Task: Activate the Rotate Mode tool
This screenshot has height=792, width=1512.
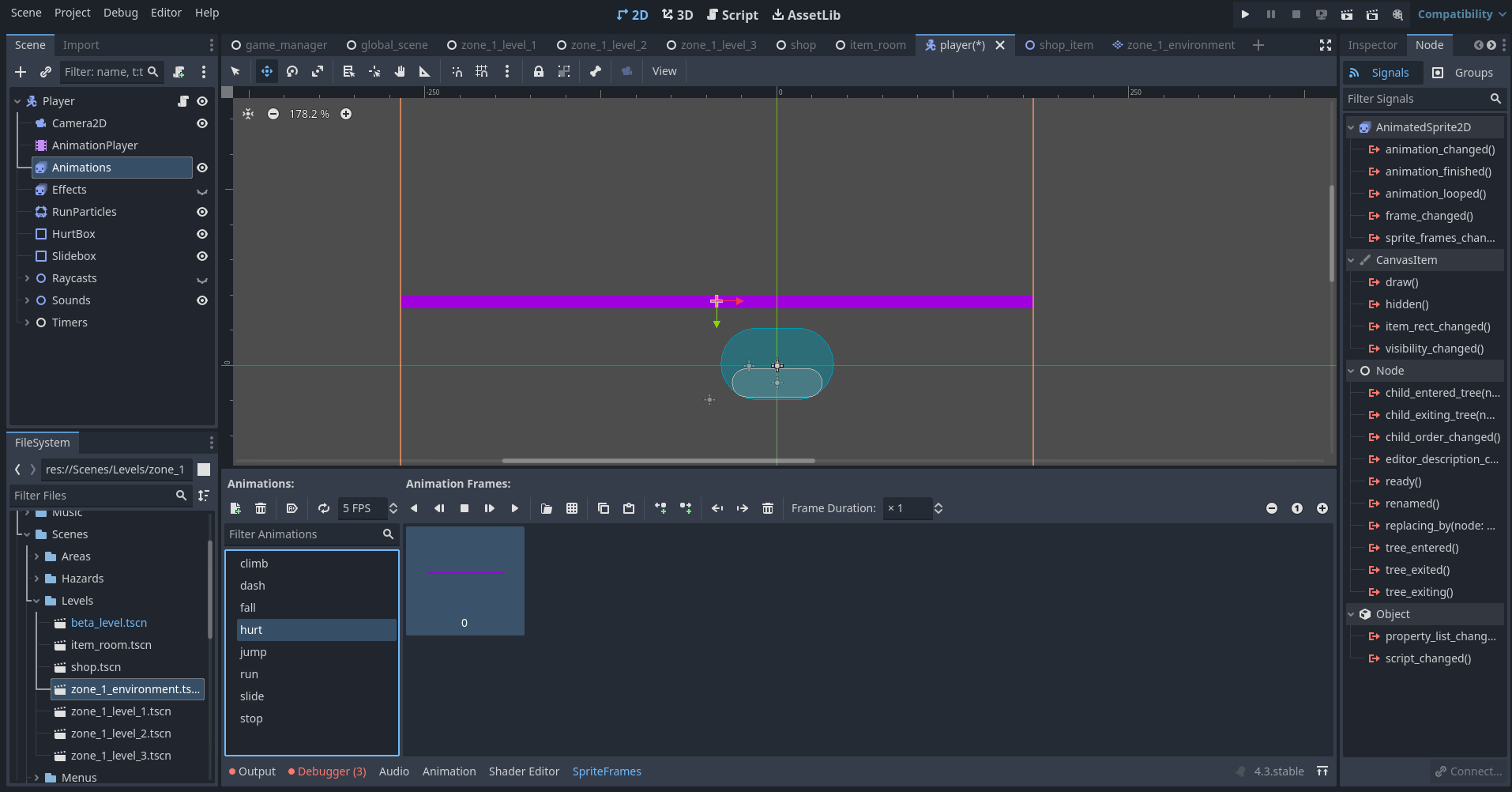Action: pyautogui.click(x=292, y=71)
